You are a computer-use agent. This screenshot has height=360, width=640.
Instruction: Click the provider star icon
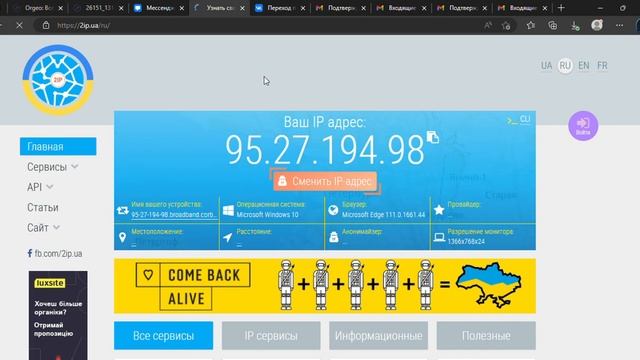pyautogui.click(x=439, y=210)
